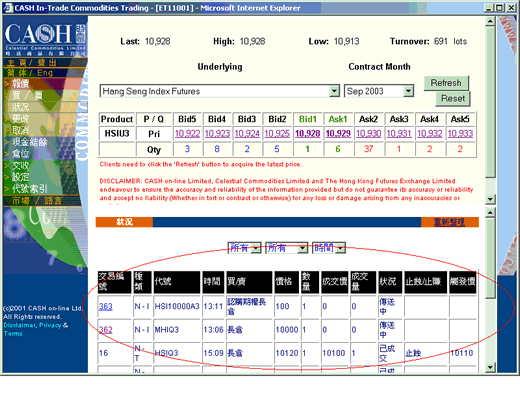
Task: Click the Reset button
Action: tap(453, 99)
